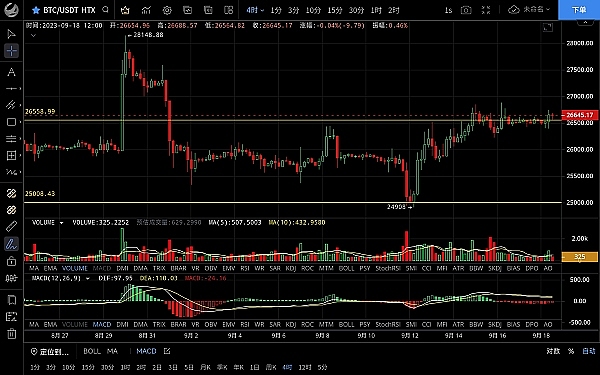This screenshot has height=375, width=600.
Task: Click the locate-to date button
Action: (50, 351)
